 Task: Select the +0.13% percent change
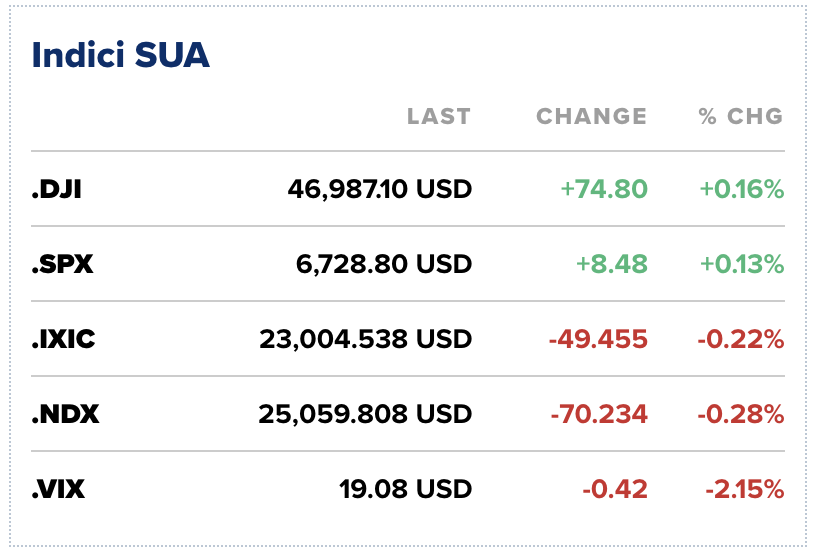(x=741, y=264)
